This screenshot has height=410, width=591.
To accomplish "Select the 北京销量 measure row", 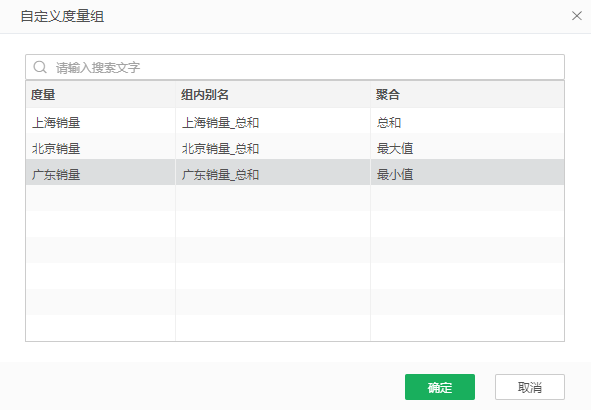I will 295,148.
